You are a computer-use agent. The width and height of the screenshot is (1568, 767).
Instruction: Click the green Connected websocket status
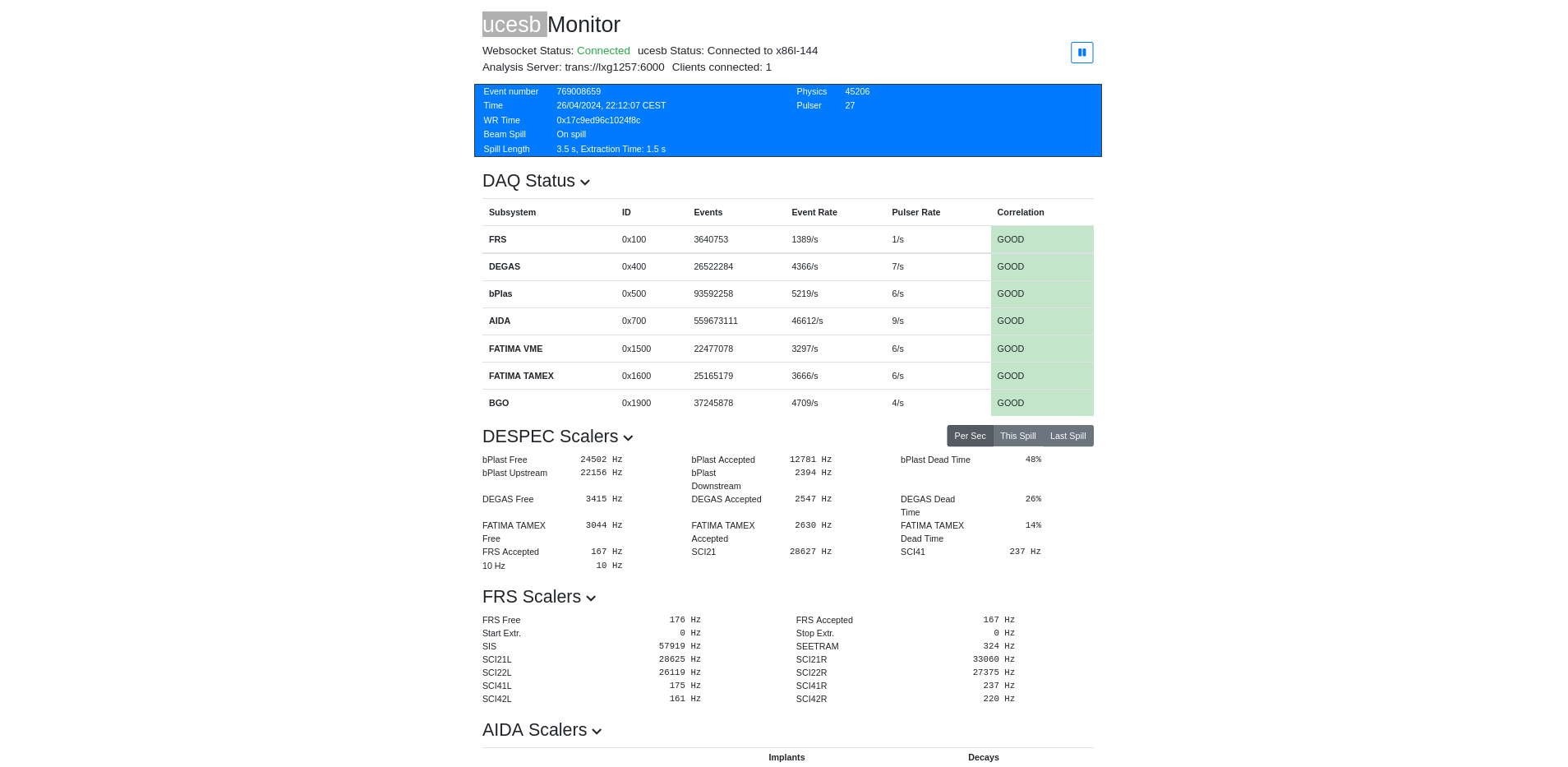point(603,51)
